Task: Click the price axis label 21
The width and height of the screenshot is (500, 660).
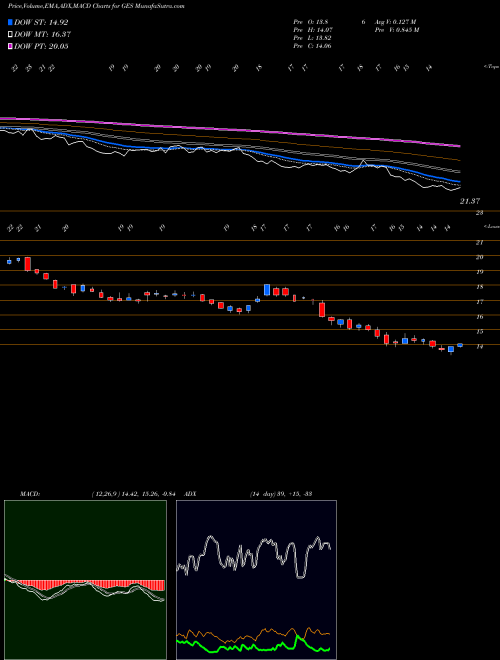Action: (x=479, y=242)
